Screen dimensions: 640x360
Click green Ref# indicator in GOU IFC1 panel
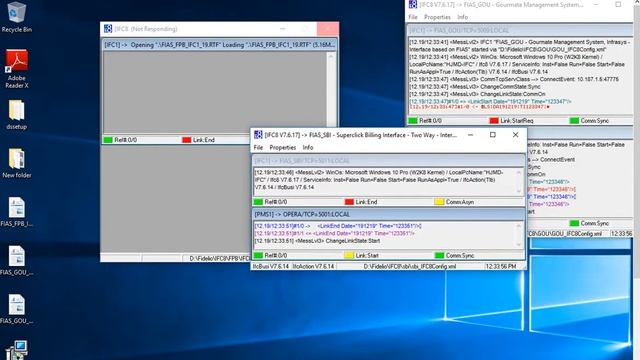click(x=413, y=121)
